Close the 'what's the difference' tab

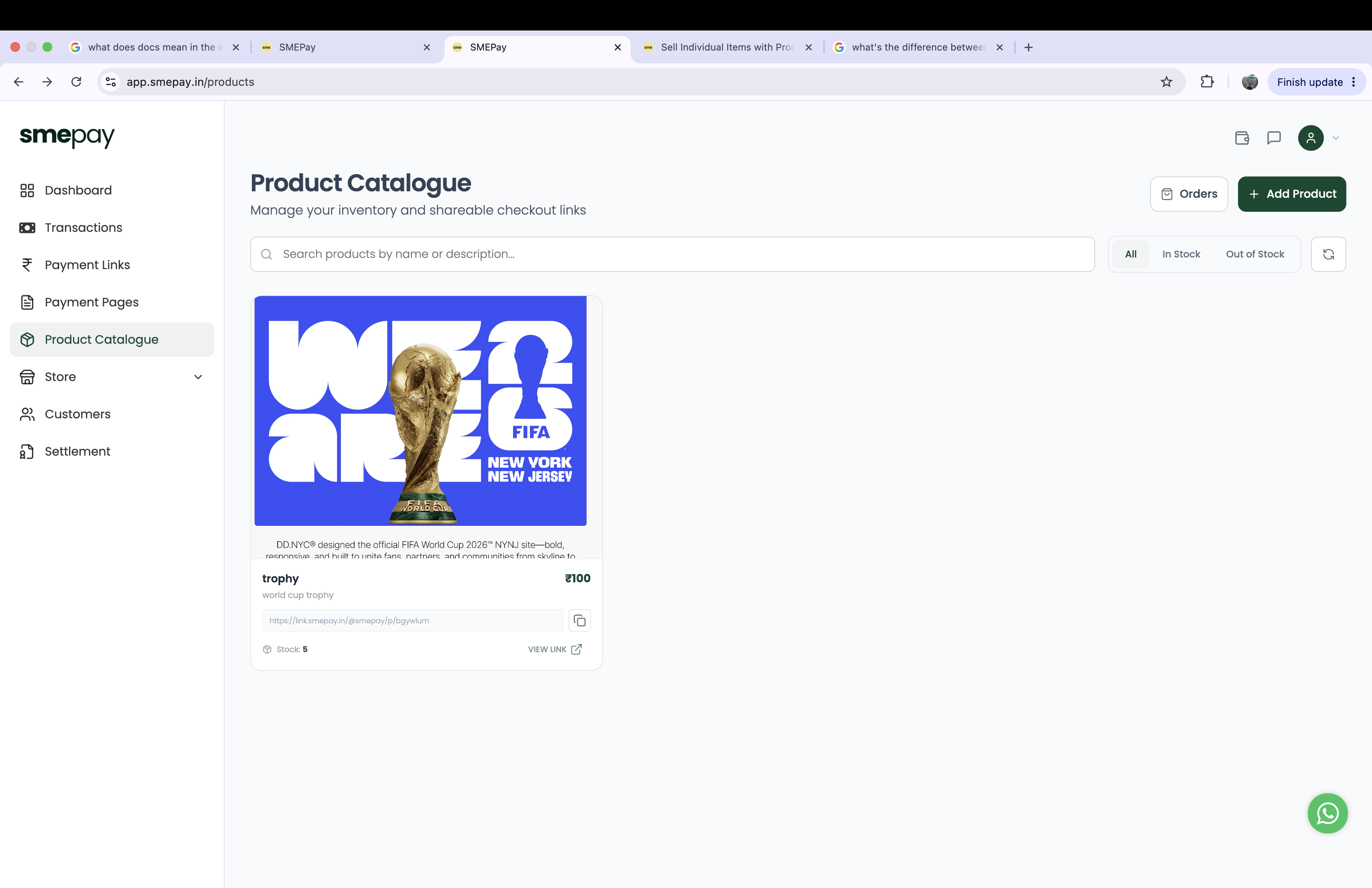coord(1000,47)
